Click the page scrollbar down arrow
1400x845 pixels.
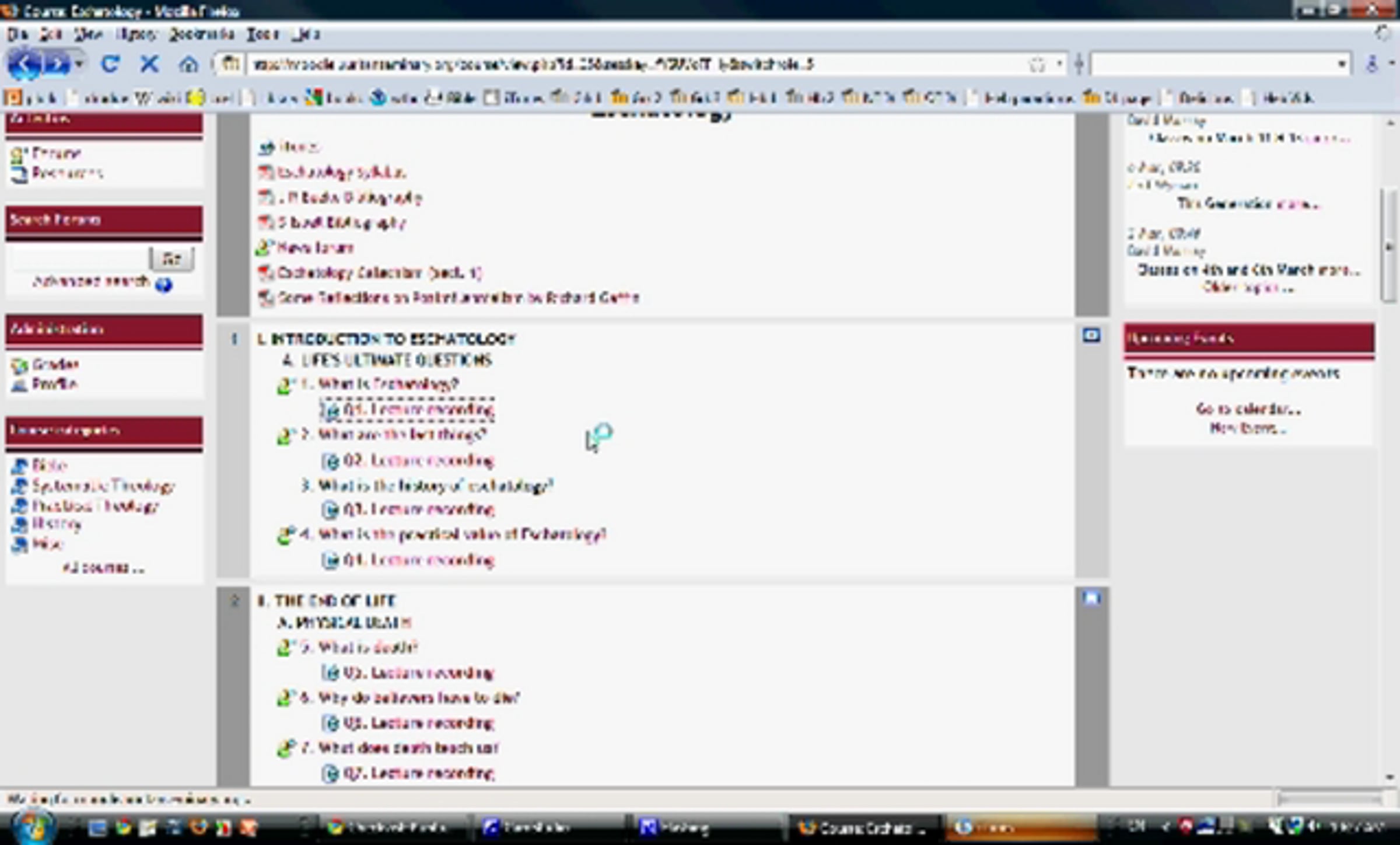1390,777
